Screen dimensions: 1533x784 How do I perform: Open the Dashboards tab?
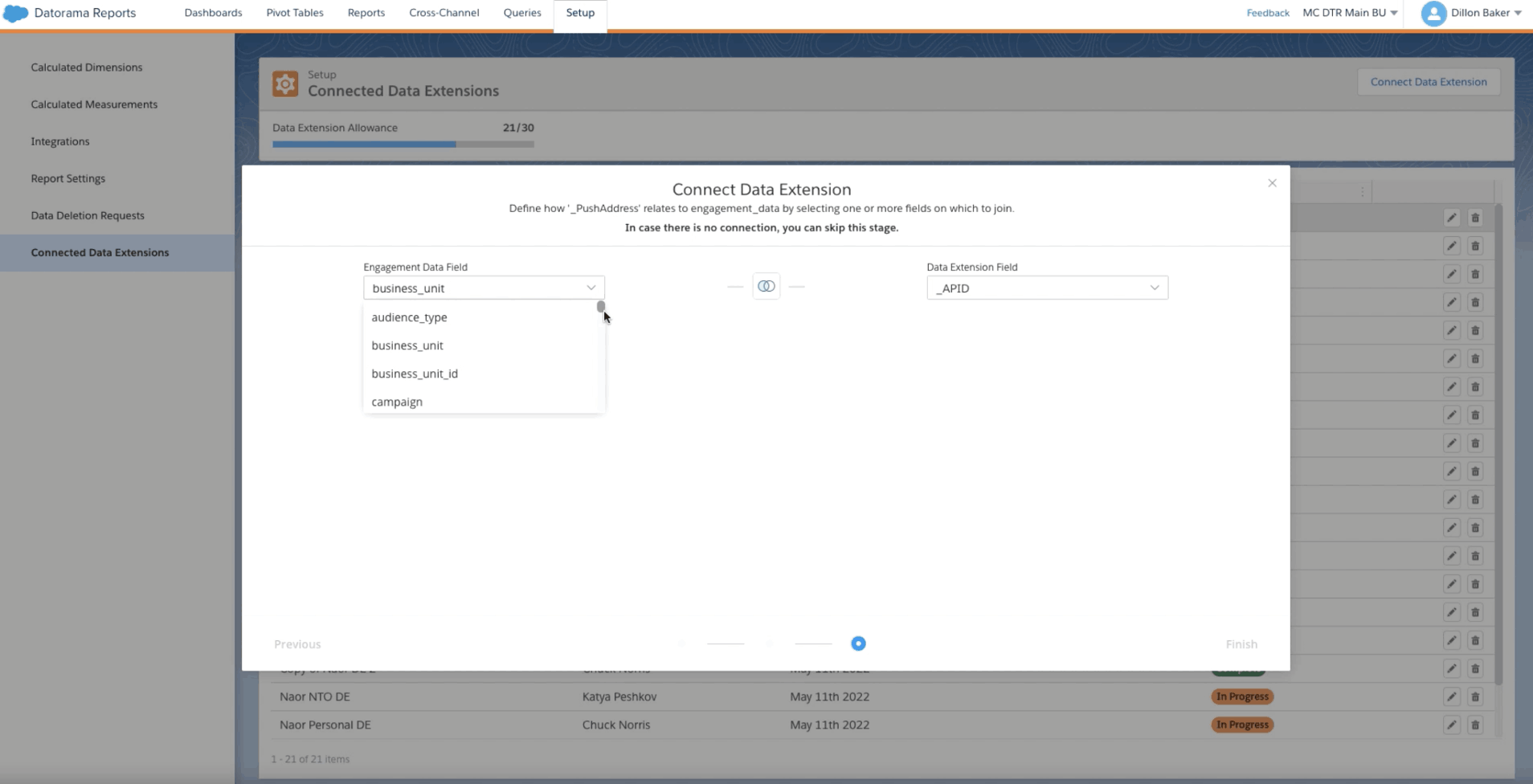213,13
